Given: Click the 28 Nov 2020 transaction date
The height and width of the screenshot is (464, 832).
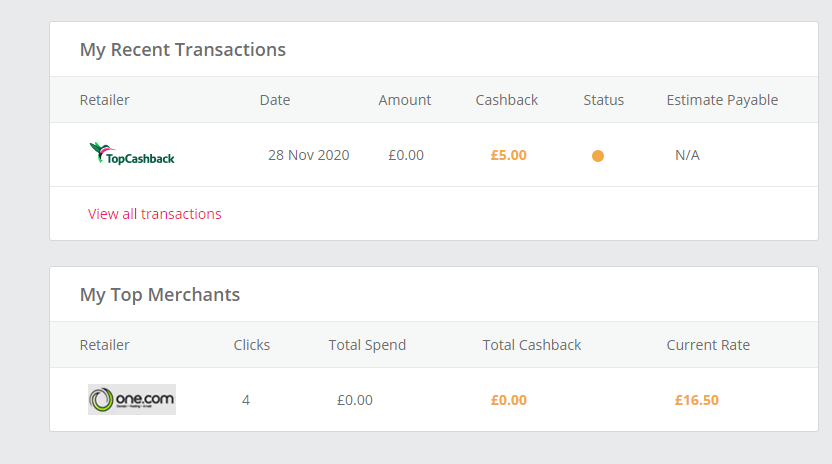Looking at the screenshot, I should click(309, 155).
